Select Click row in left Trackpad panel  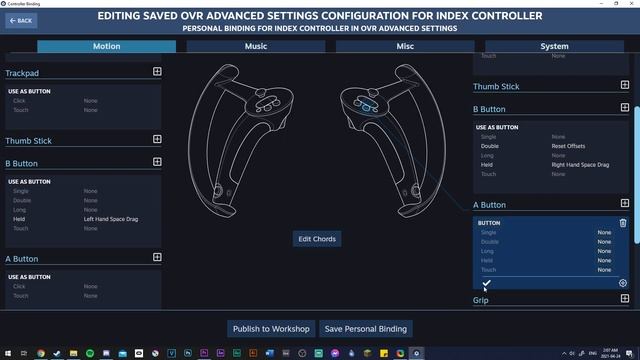click(x=83, y=101)
